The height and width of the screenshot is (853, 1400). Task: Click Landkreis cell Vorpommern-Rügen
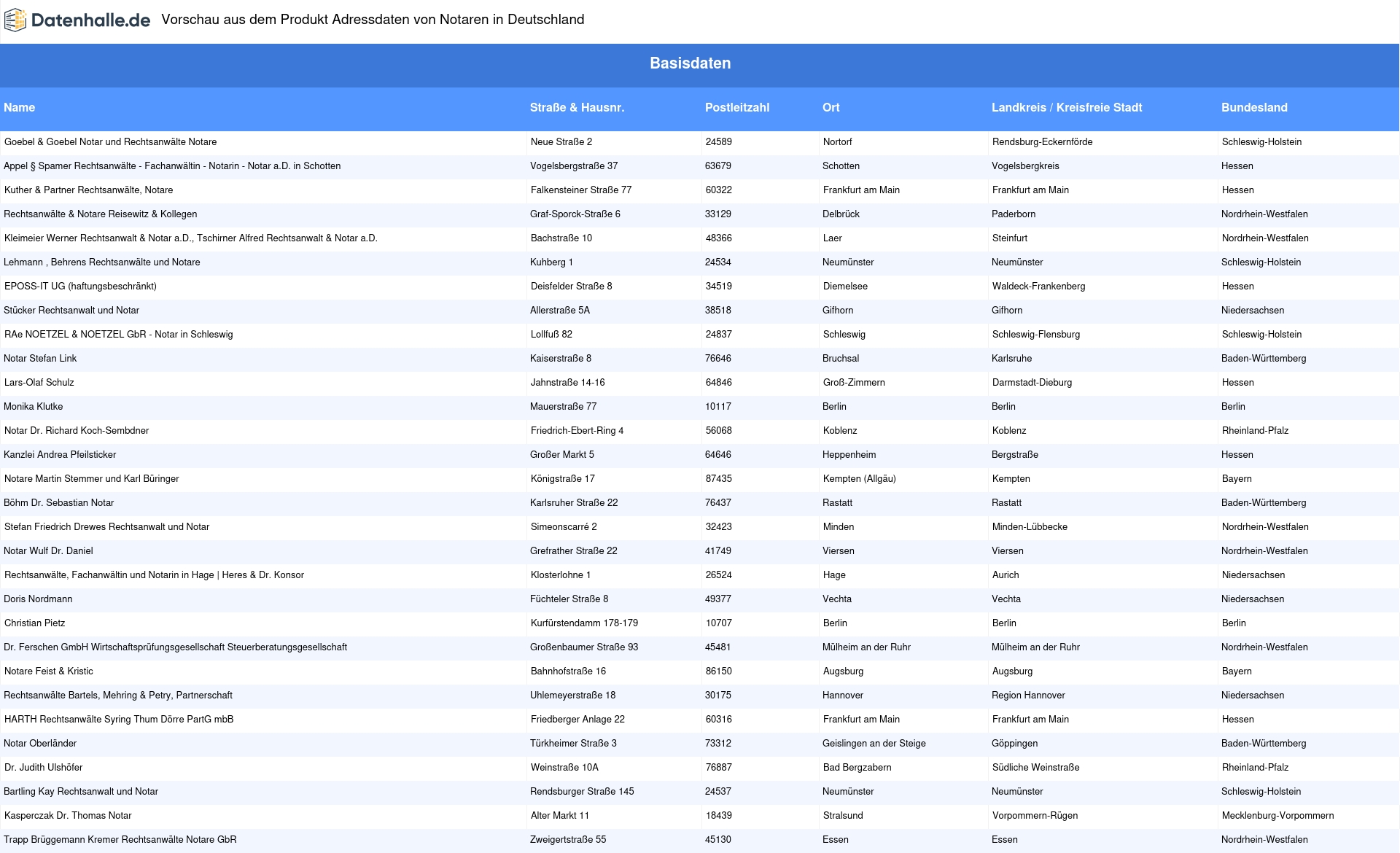point(1035,816)
